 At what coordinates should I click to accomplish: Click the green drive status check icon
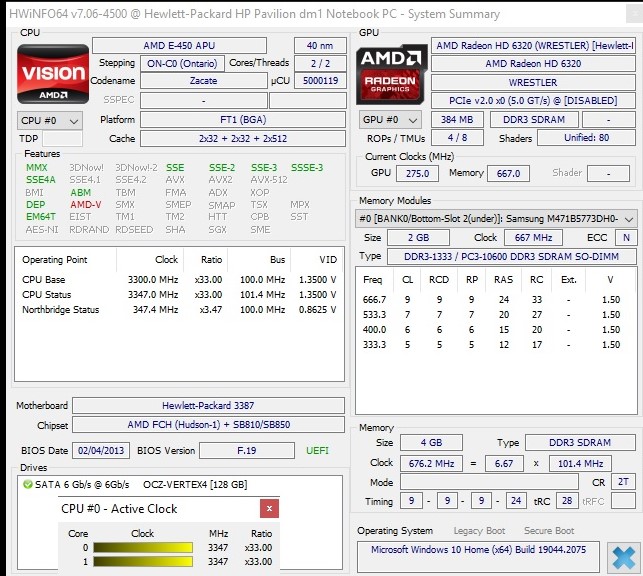pyautogui.click(x=27, y=485)
